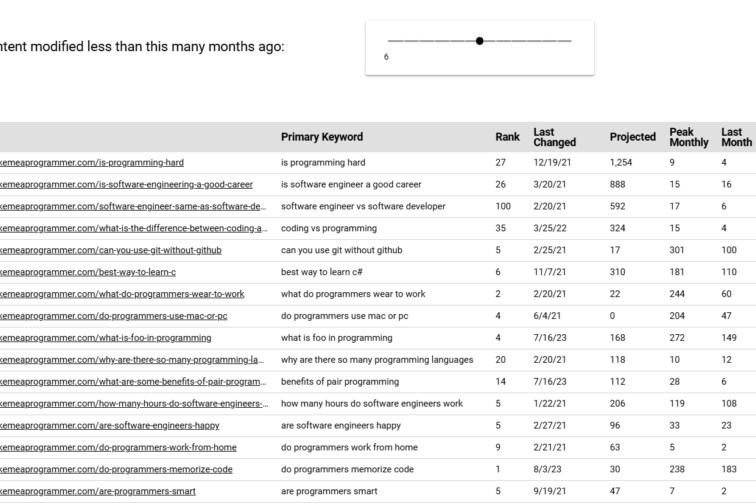Image resolution: width=756 pixels, height=504 pixels.
Task: Click the Primary Keyword column header
Action: click(321, 137)
